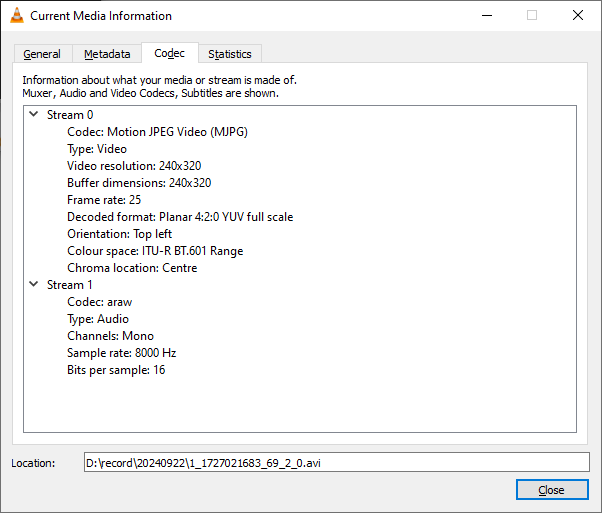Image resolution: width=602 pixels, height=513 pixels.
Task: Open the Metadata tab
Action: tap(107, 54)
